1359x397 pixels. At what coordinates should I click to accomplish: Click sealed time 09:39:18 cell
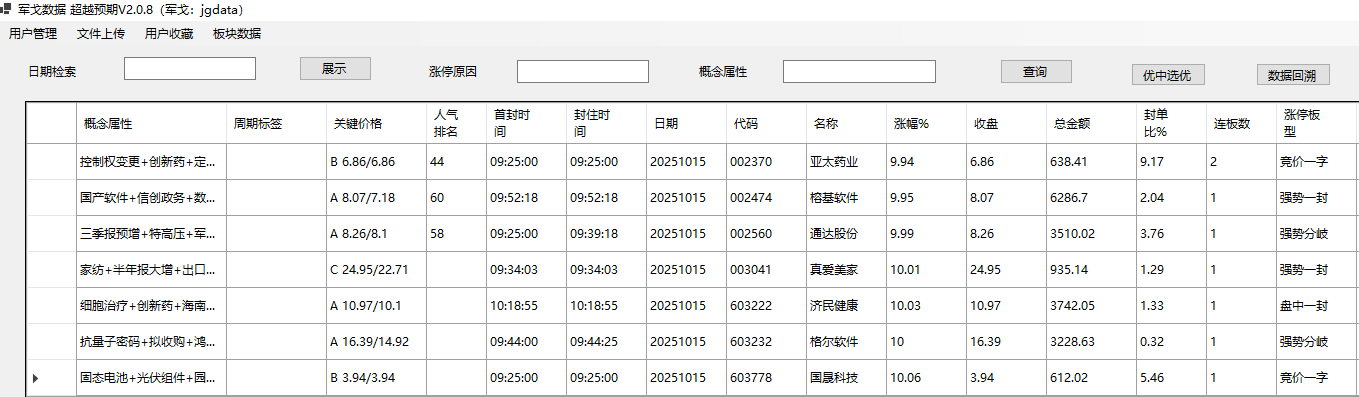tap(607, 234)
